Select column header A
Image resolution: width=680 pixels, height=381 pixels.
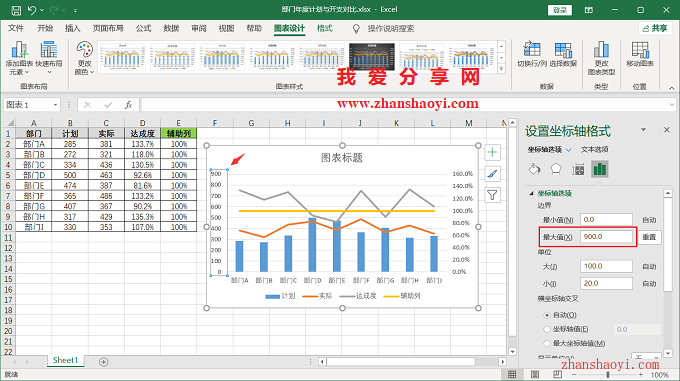[x=33, y=123]
